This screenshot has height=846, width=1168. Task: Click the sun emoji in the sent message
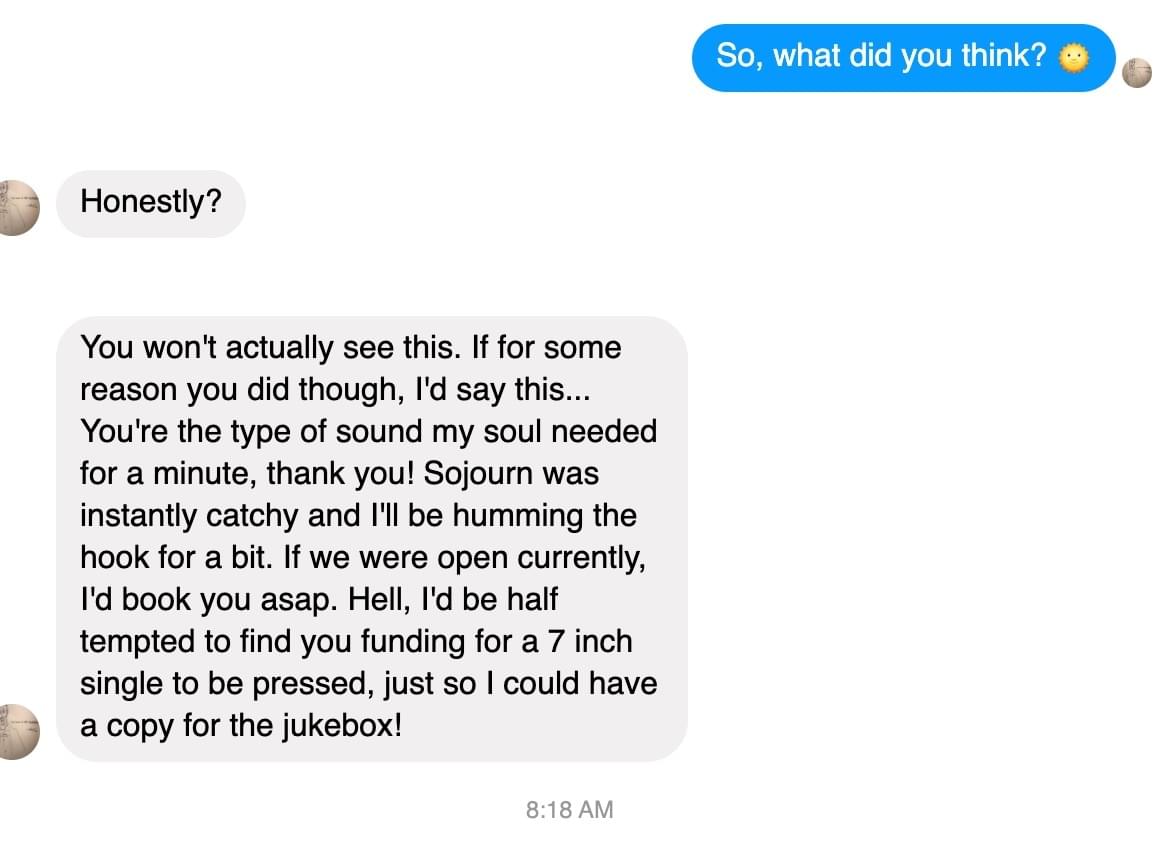(x=1073, y=58)
